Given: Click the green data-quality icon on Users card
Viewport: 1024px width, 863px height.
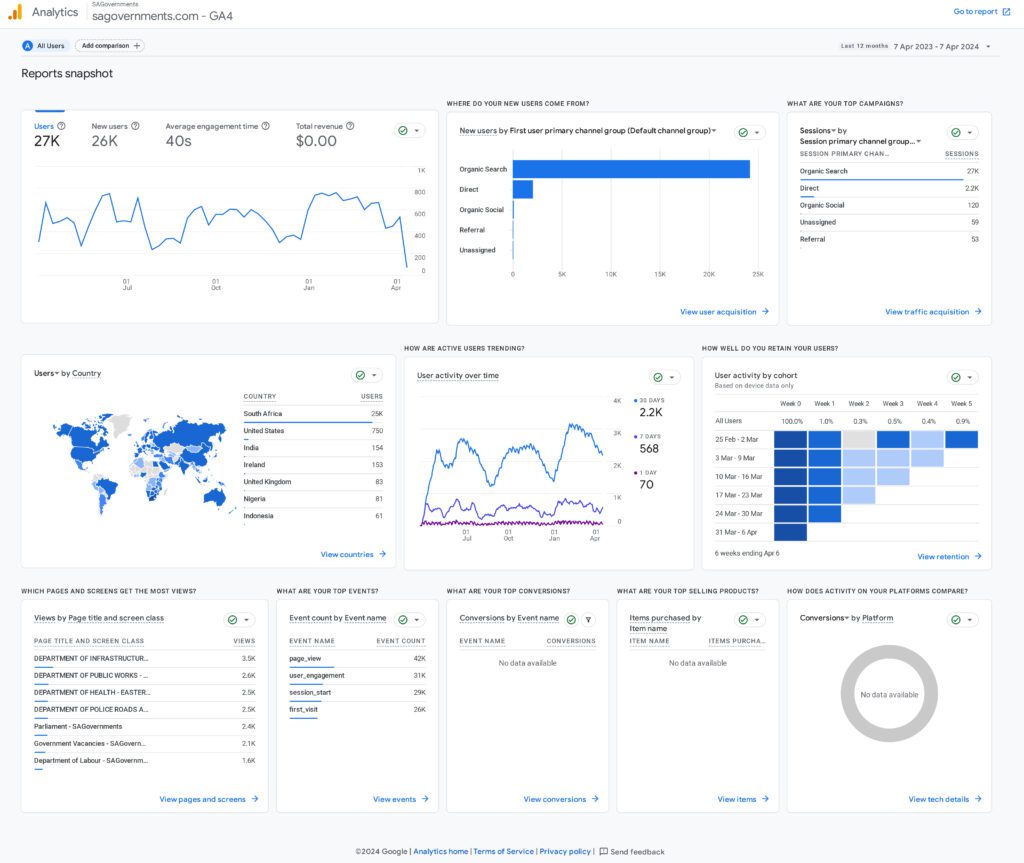Looking at the screenshot, I should [403, 131].
